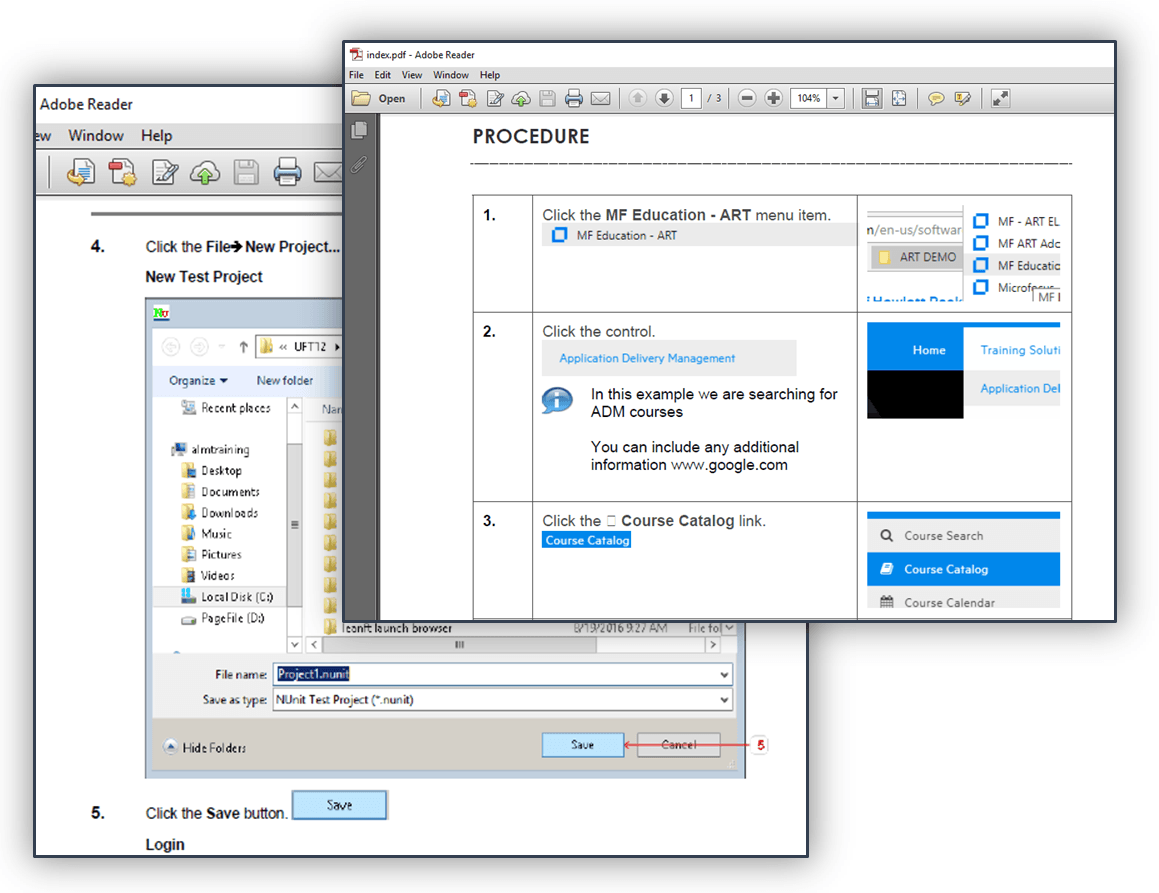1159x893 pixels.
Task: Open the 104% zoom level dropdown
Action: point(836,98)
